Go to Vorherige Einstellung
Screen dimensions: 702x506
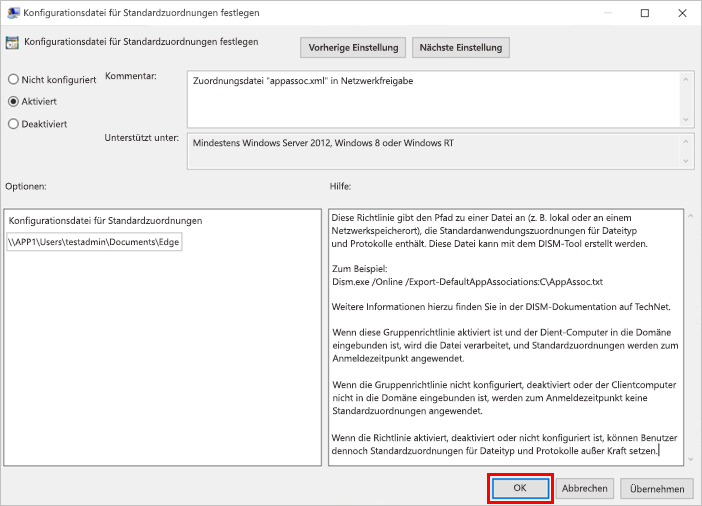pyautogui.click(x=353, y=47)
